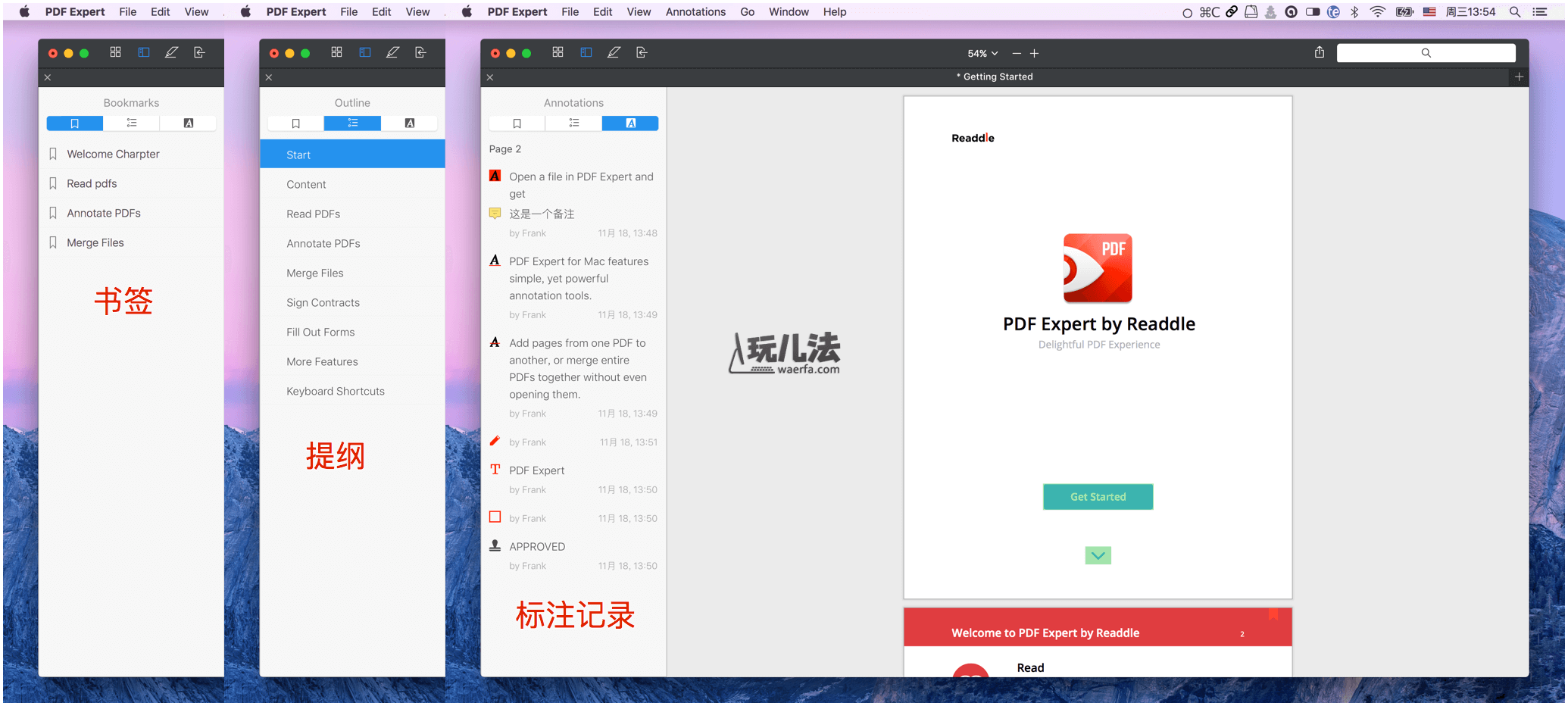Switch to outline tab in Bookmarks panel
Viewport: 1568px width, 706px height.
point(132,123)
